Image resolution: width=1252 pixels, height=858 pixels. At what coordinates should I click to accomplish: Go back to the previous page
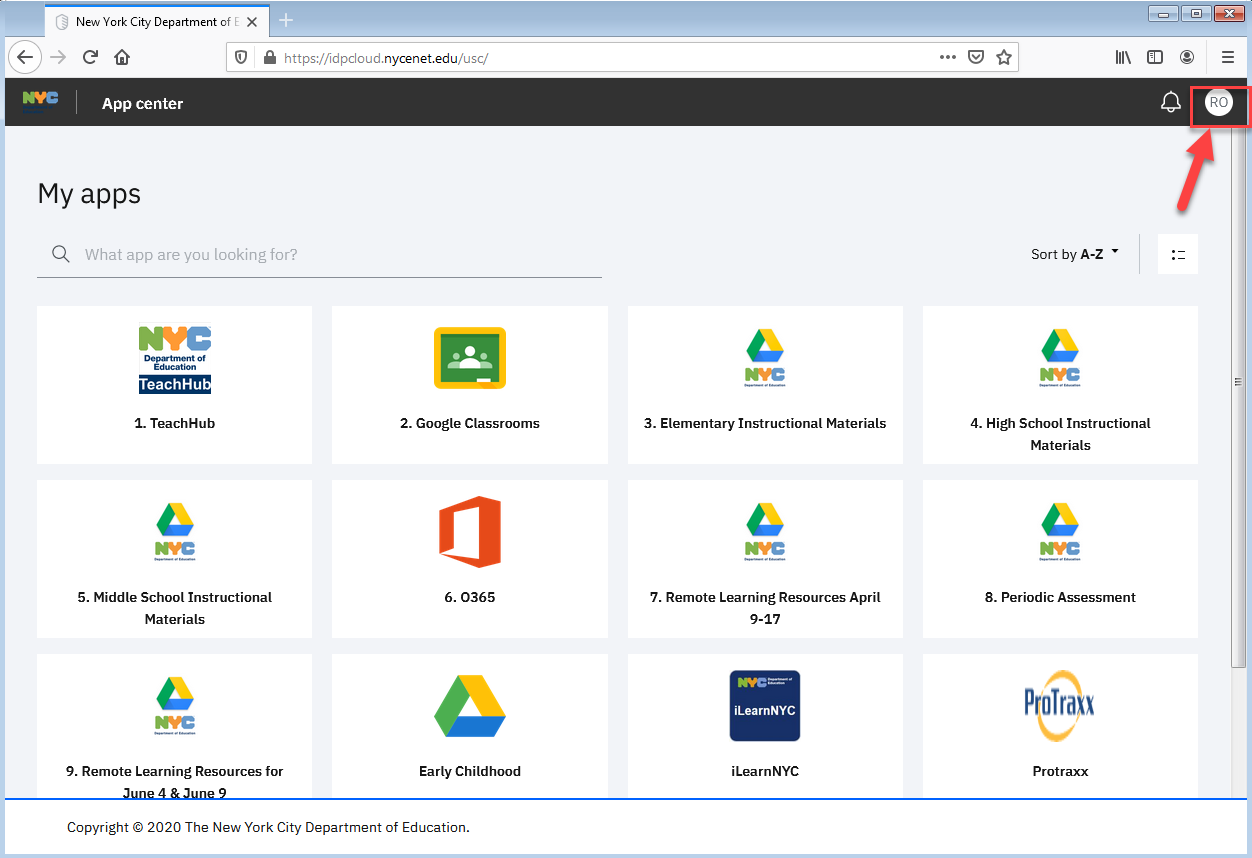[26, 57]
